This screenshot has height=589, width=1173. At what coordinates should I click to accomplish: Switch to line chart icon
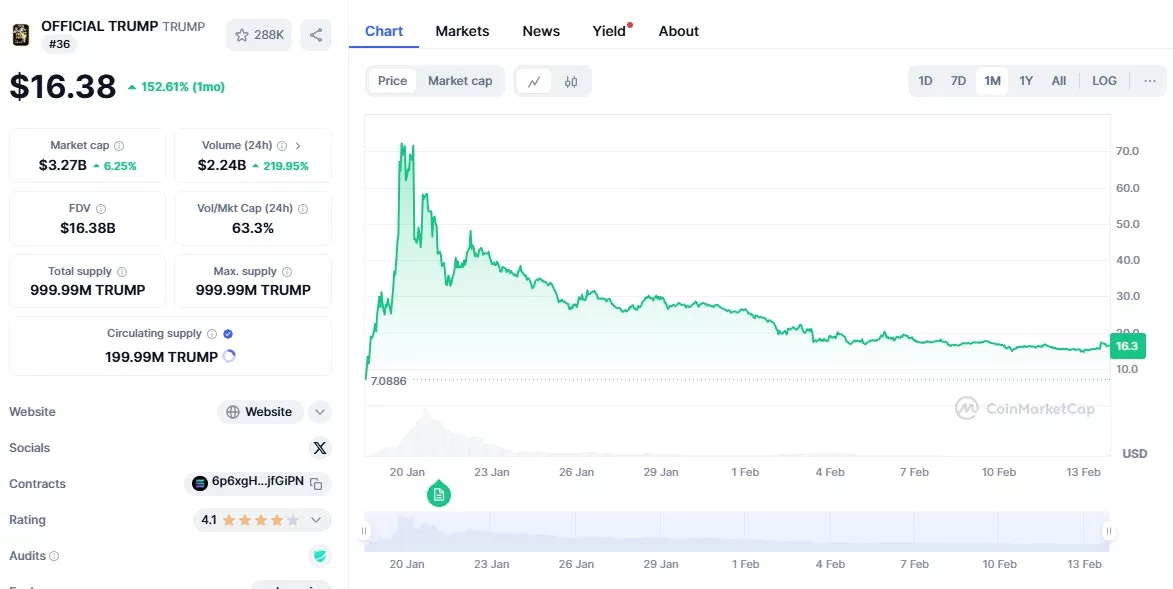(534, 82)
